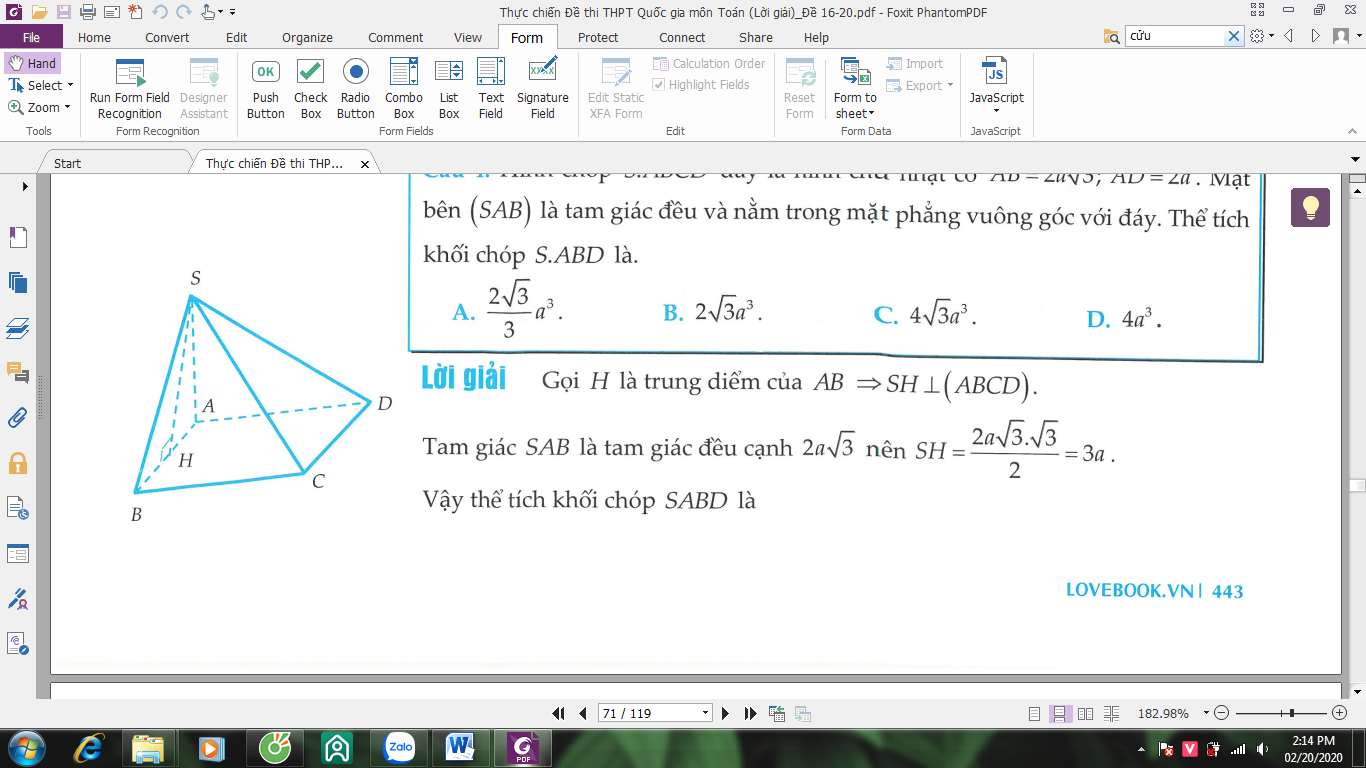Select the Hand tool
The image size is (1366, 768).
(32, 63)
